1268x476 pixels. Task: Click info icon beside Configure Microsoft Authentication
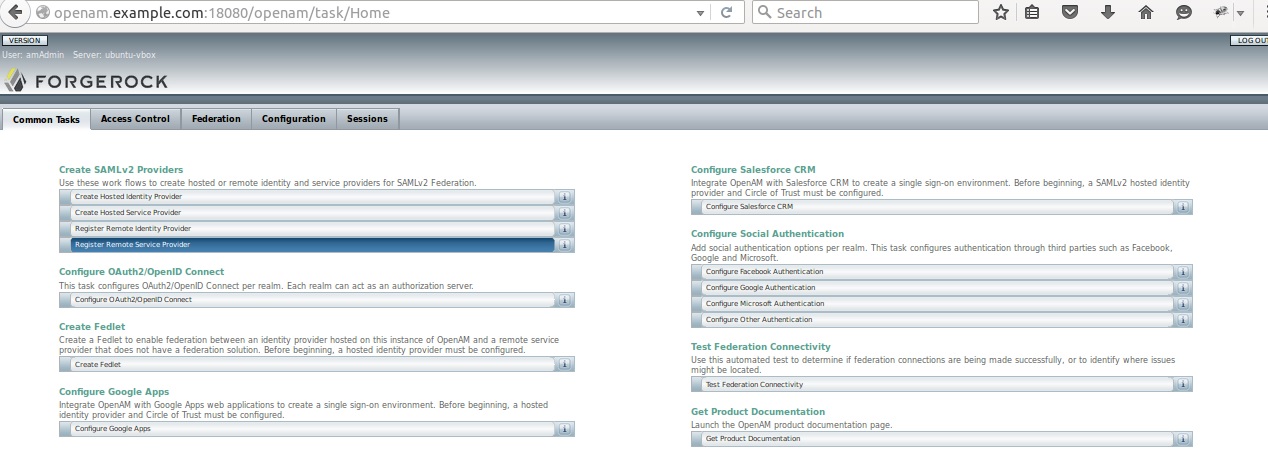1182,304
